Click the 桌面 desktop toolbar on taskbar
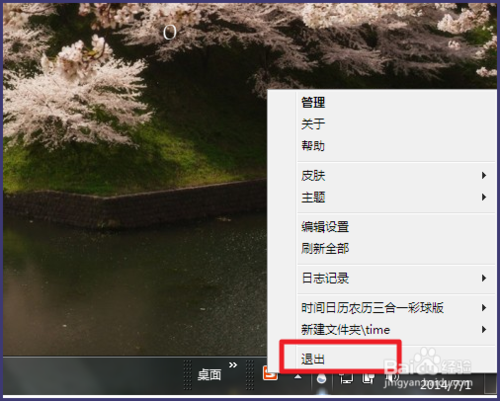500x401 pixels. point(209,375)
